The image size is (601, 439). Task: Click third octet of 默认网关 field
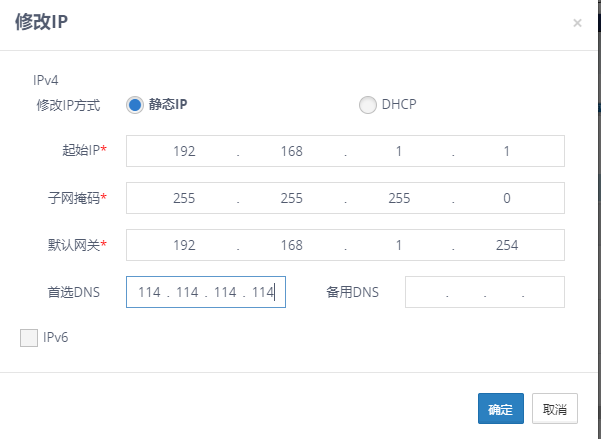tap(399, 245)
